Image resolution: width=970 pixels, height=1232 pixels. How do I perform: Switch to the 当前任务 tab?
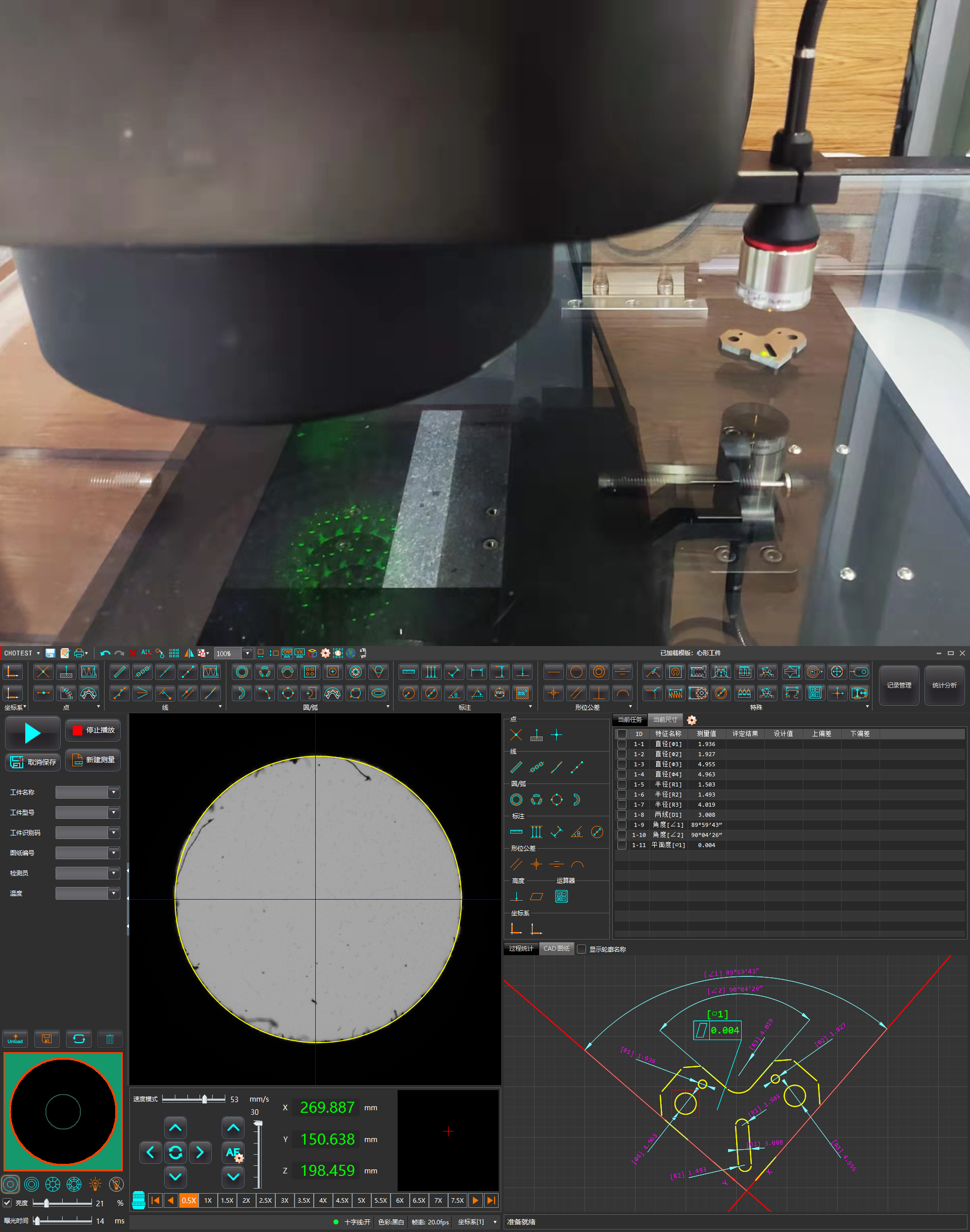[x=629, y=719]
